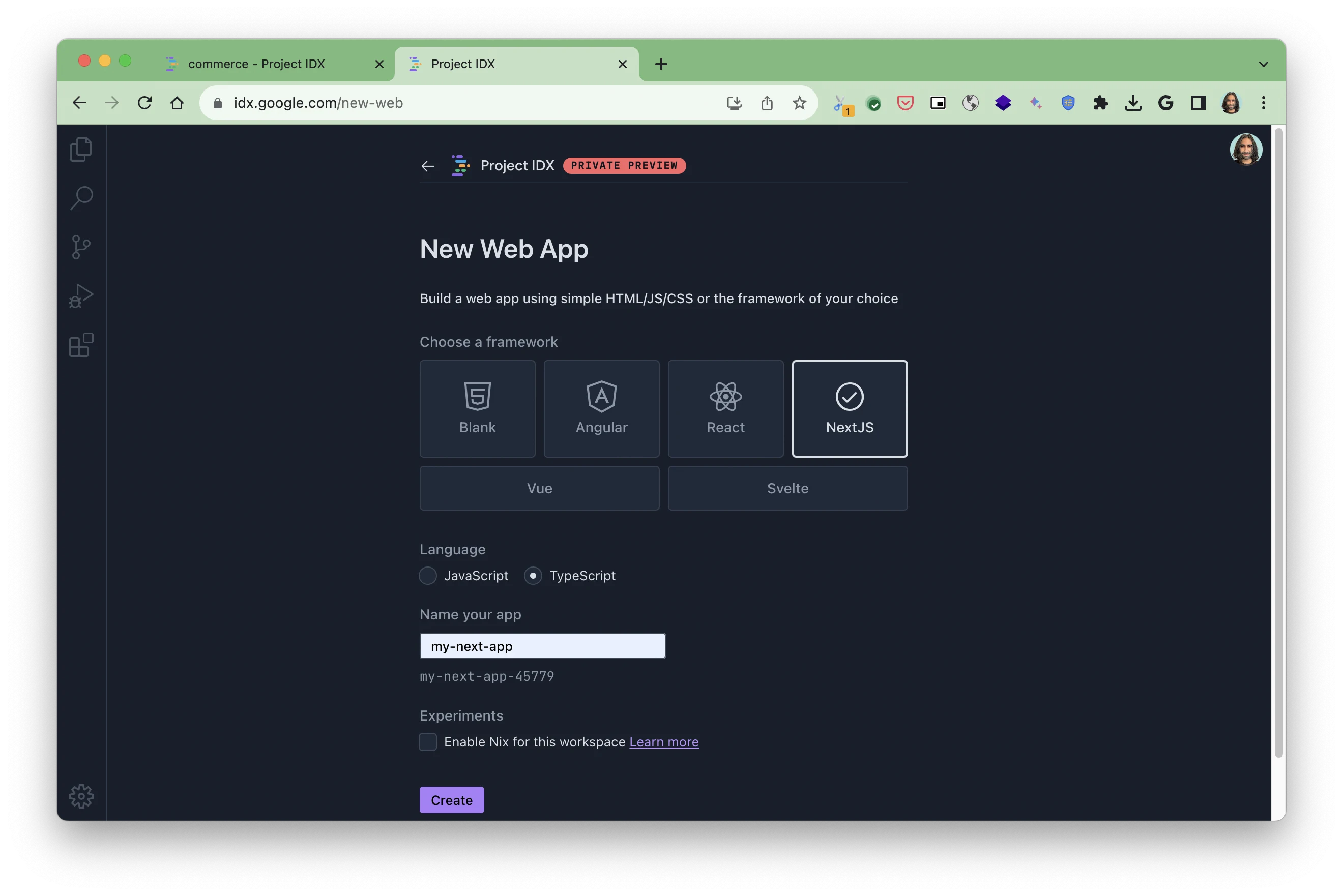Open a new browser tab
Image resolution: width=1343 pixels, height=896 pixels.
point(661,64)
